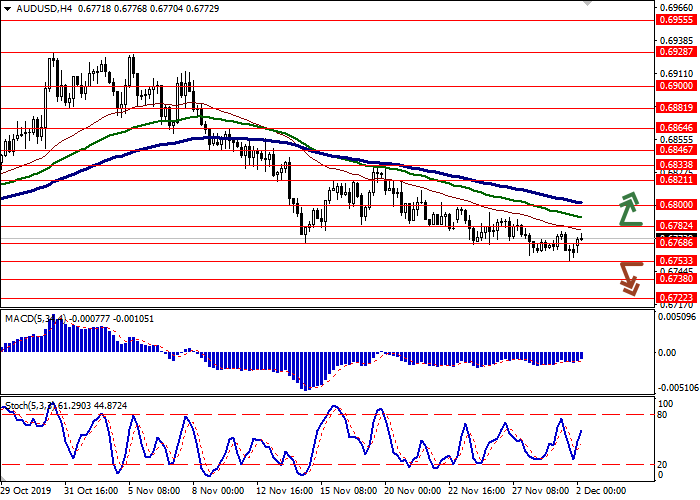Select the 0.69000 resistance level label

click(675, 86)
